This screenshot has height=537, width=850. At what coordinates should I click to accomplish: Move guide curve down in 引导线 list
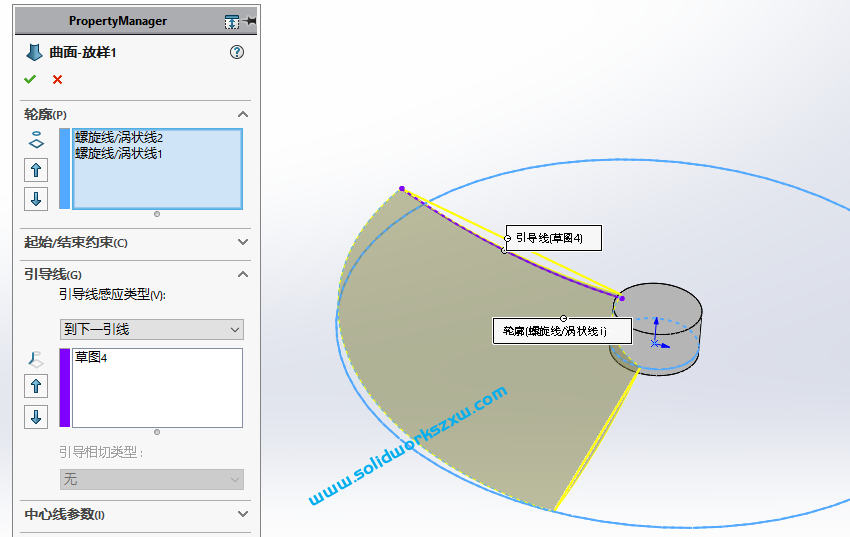point(36,417)
